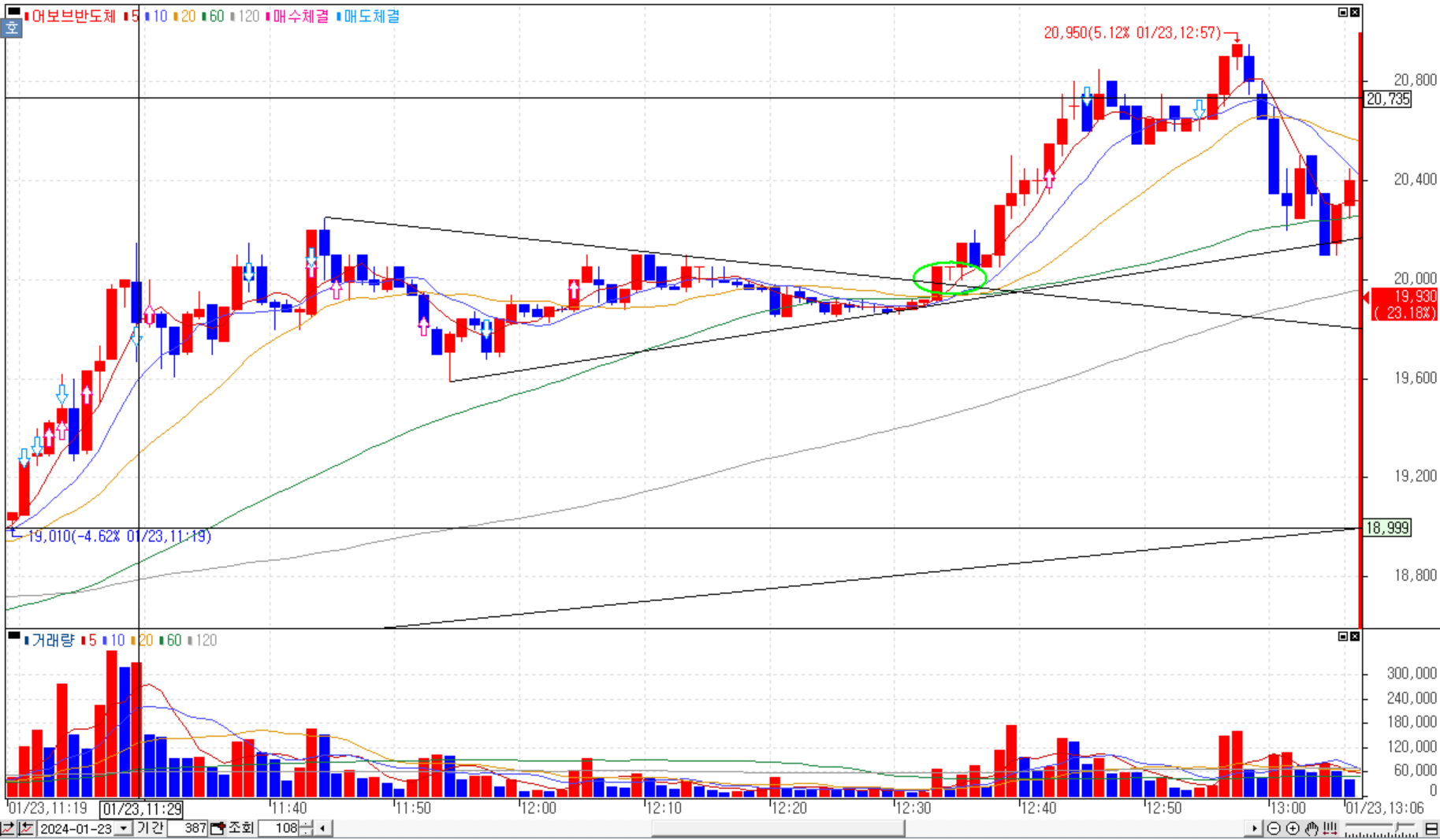The height and width of the screenshot is (840, 1440).
Task: Click the 20,800 price axis label
Action: tap(1415, 80)
